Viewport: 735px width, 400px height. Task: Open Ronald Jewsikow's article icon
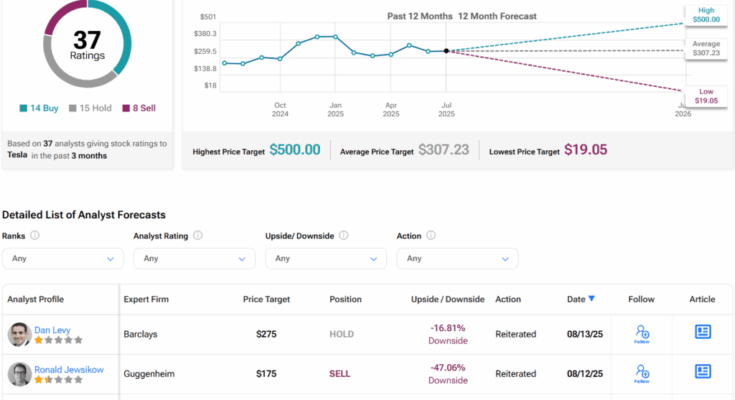click(703, 371)
